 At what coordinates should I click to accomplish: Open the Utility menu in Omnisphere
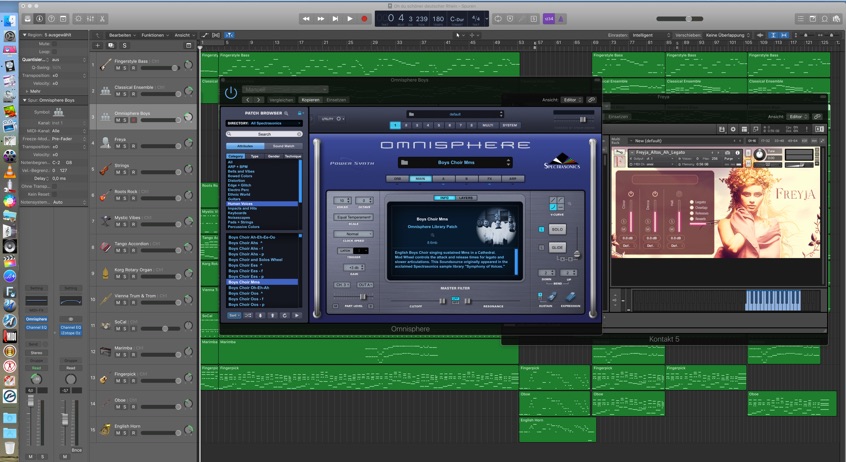[x=331, y=119]
